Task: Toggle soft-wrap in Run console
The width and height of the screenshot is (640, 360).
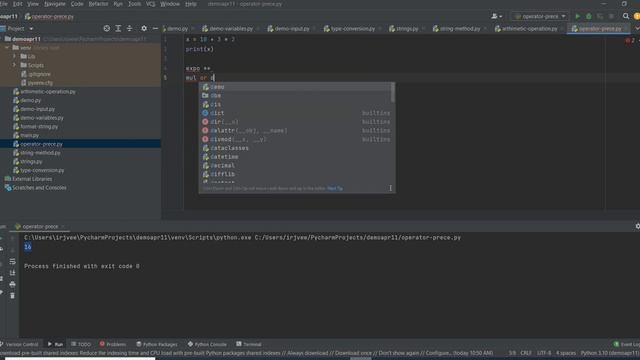Action: click(12, 261)
